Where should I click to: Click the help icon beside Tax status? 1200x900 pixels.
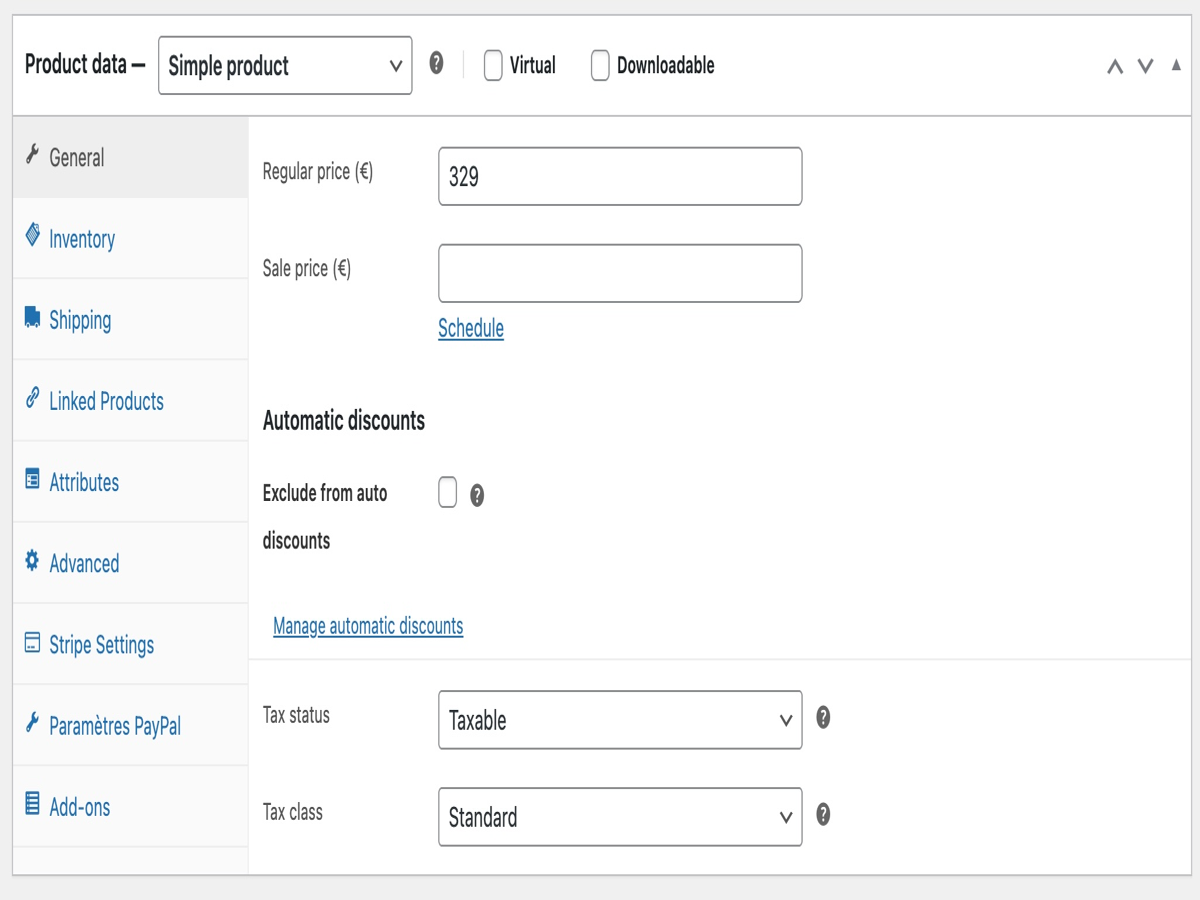(x=822, y=718)
